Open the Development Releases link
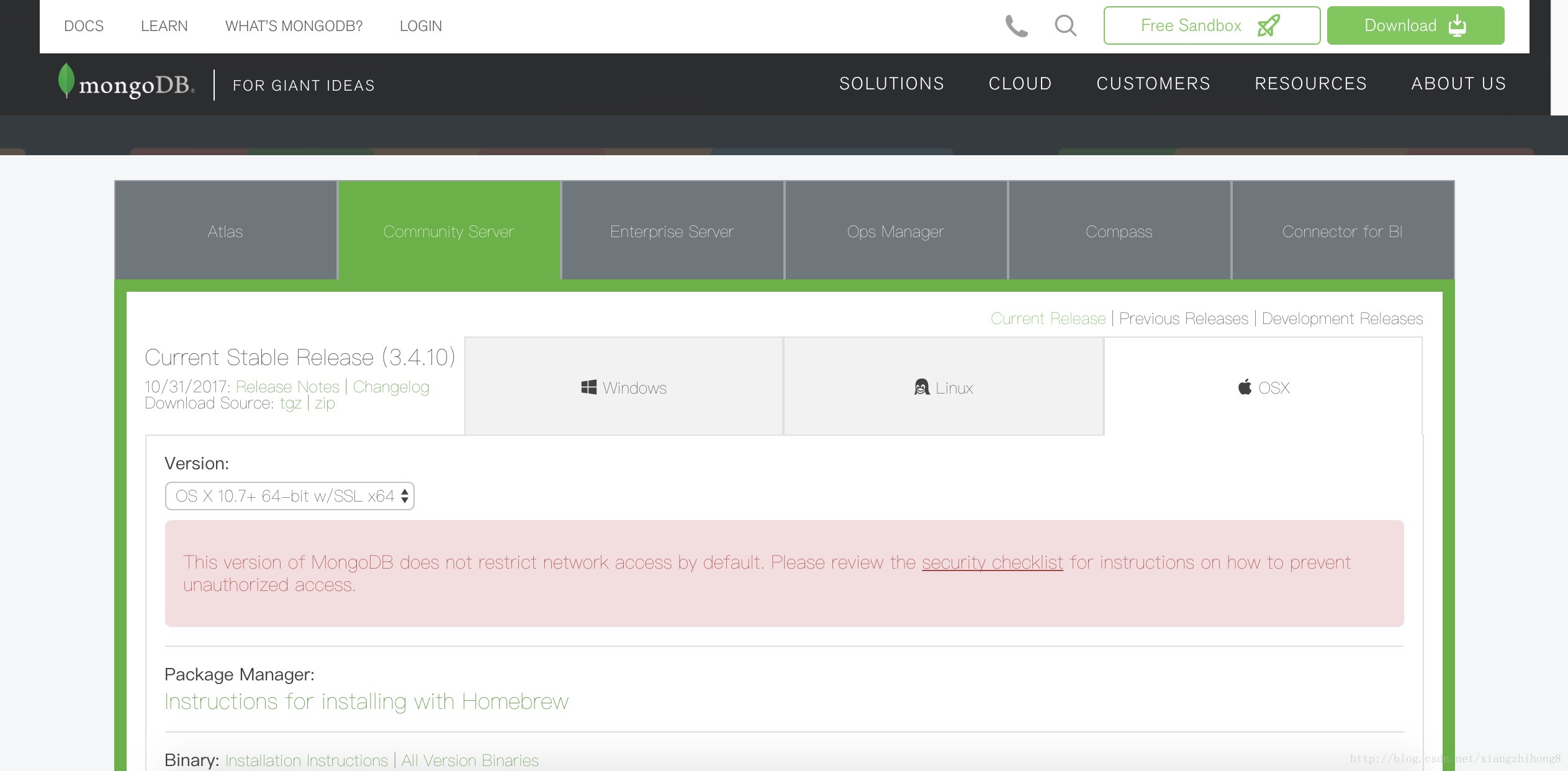This screenshot has width=1568, height=771. (1342, 318)
